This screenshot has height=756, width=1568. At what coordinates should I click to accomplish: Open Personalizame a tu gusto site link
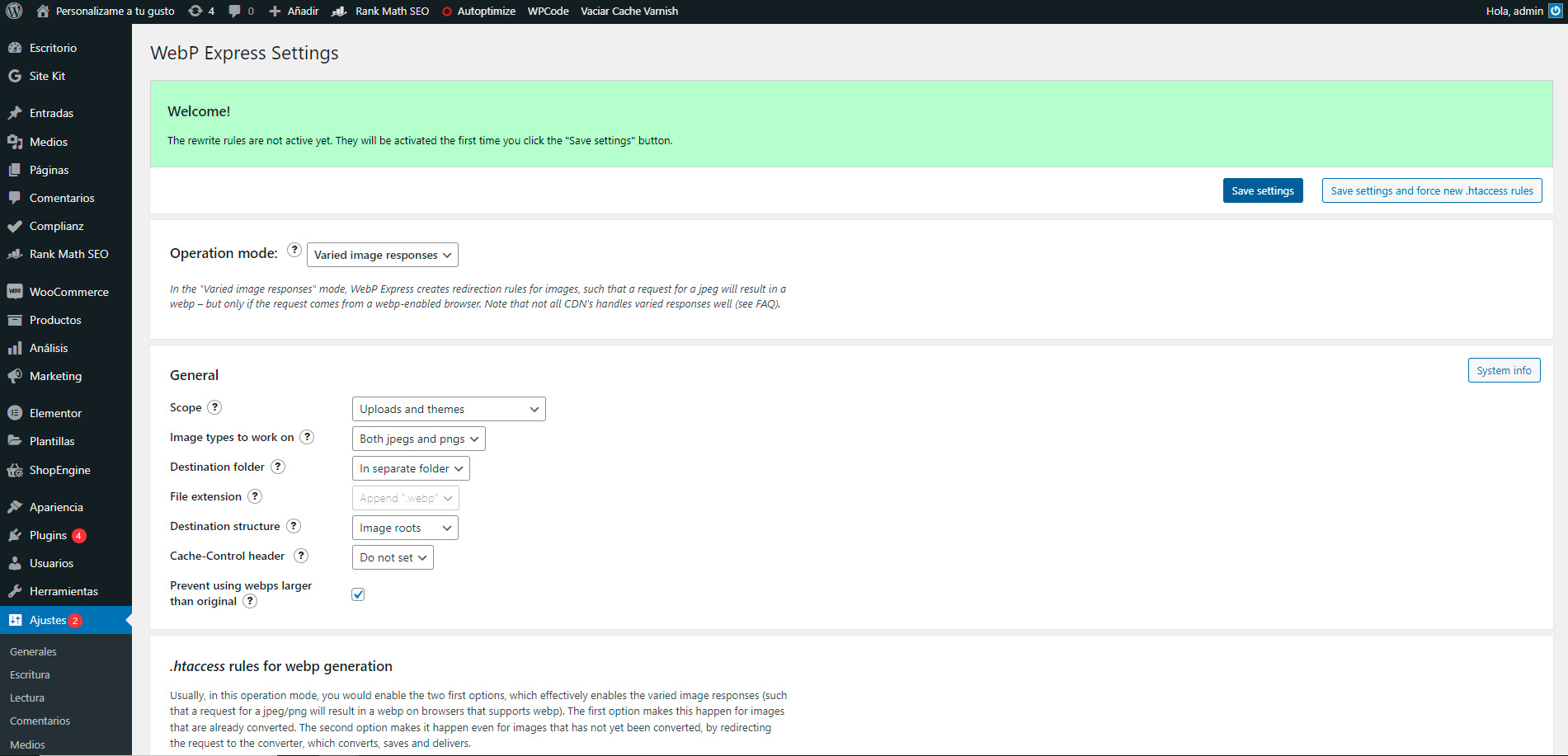coord(106,11)
